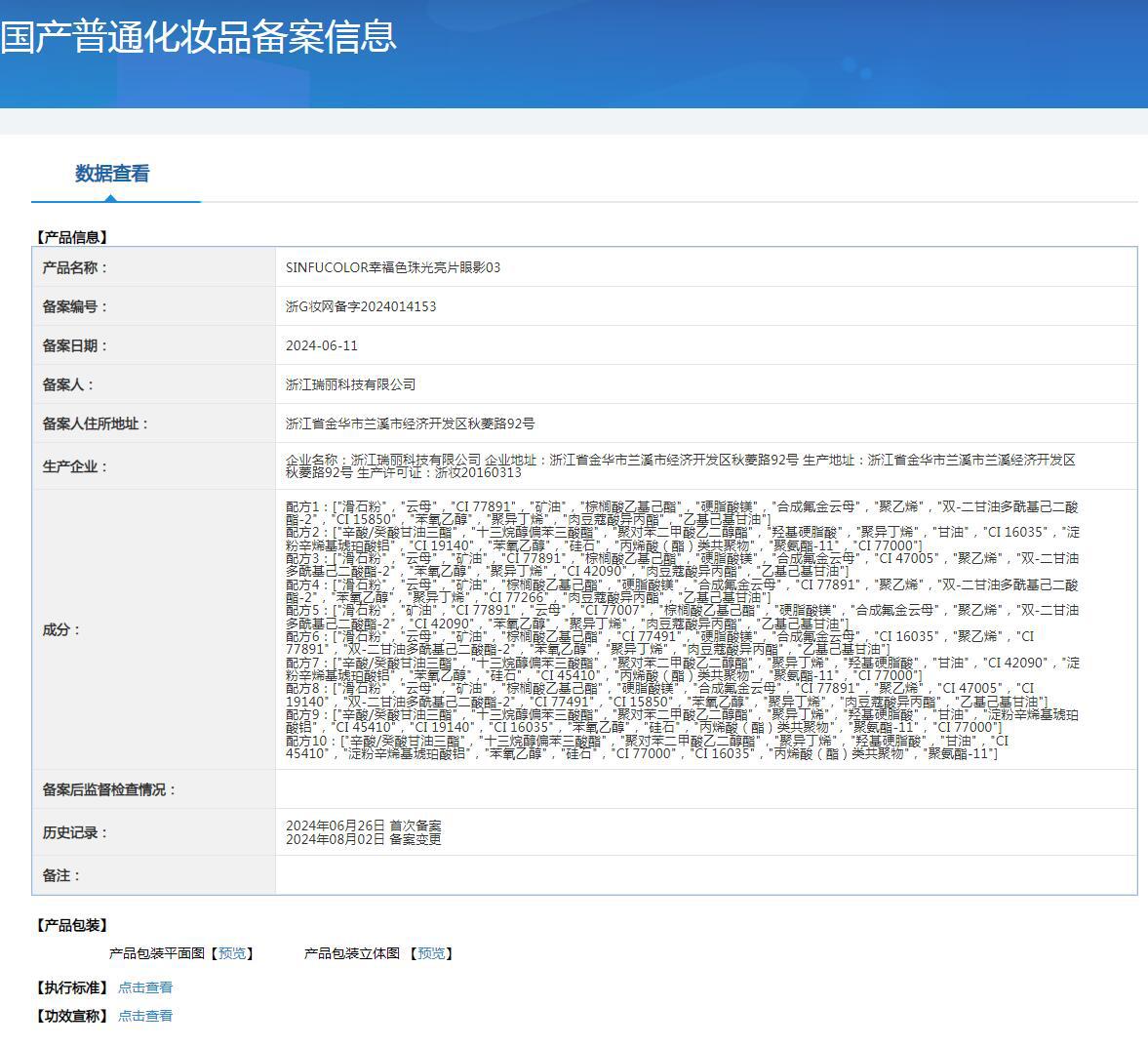Screen dimensions: 1148x1047
Task: Select 浙江瑞丽科技有限公司 in the 备案人 row
Action: point(351,384)
